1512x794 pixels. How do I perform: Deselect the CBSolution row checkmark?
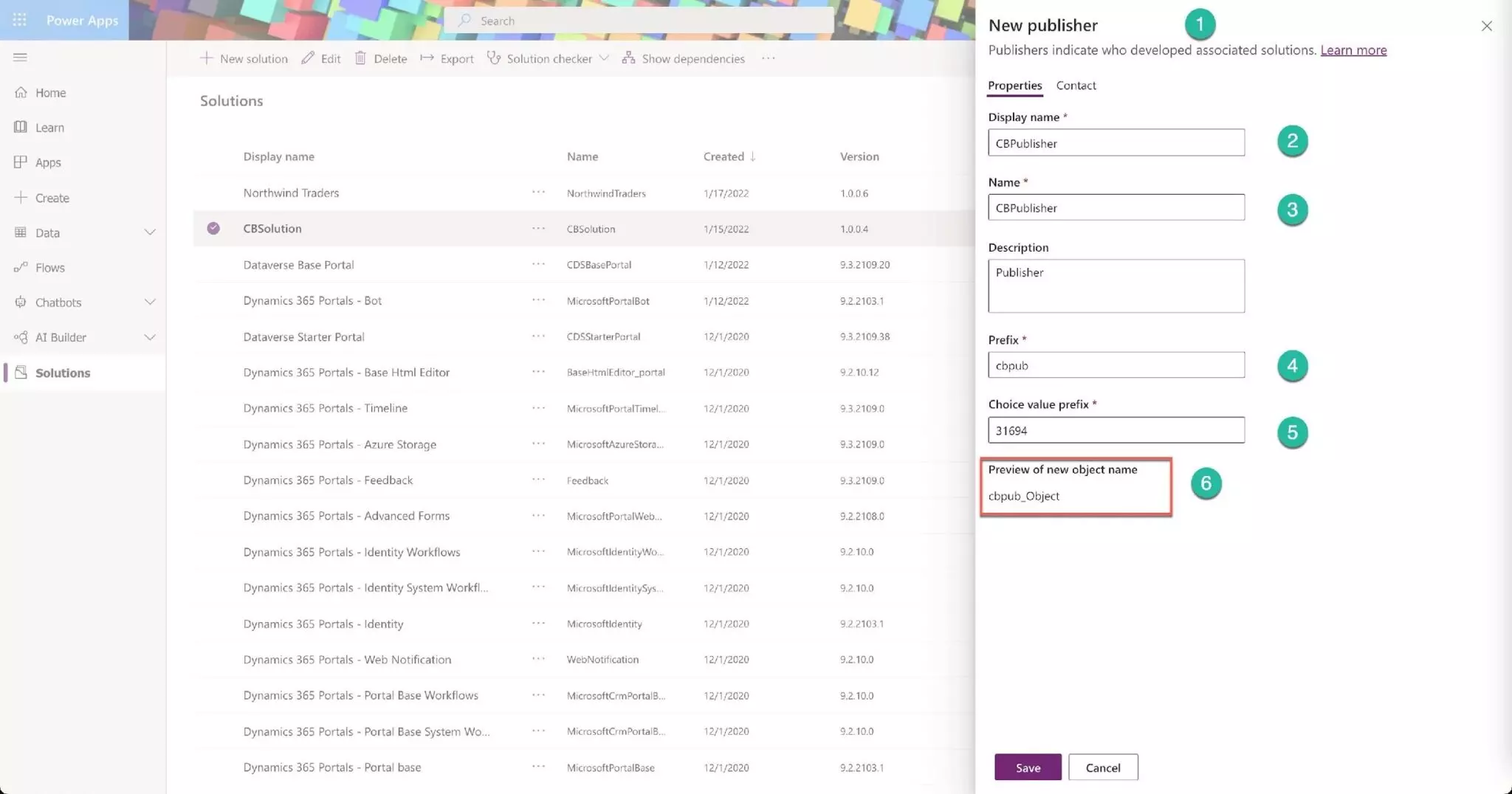(x=213, y=228)
